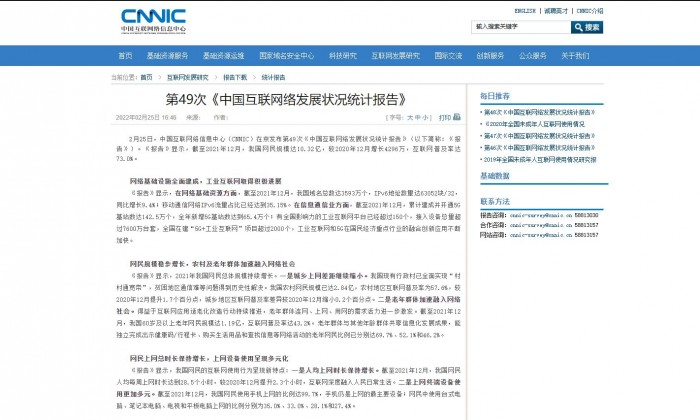700x420 pixels.
Task: Open the 第47次 statistical report link in 每日推荐
Action: point(540,136)
